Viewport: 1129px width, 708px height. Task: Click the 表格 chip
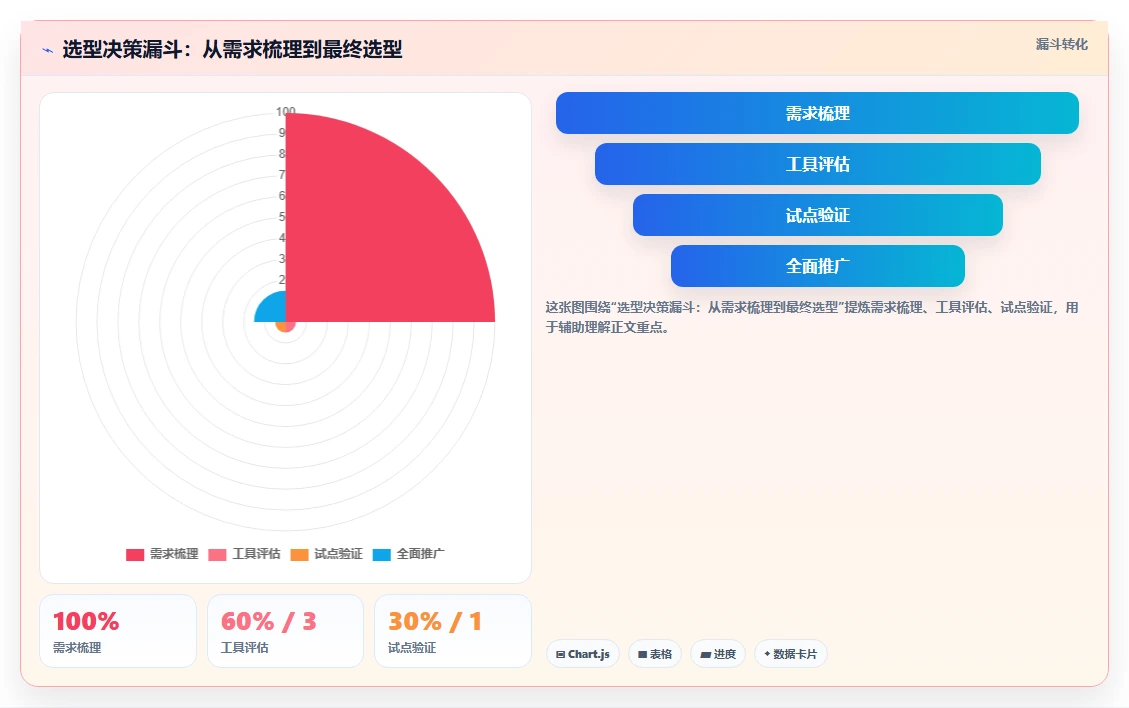point(655,654)
